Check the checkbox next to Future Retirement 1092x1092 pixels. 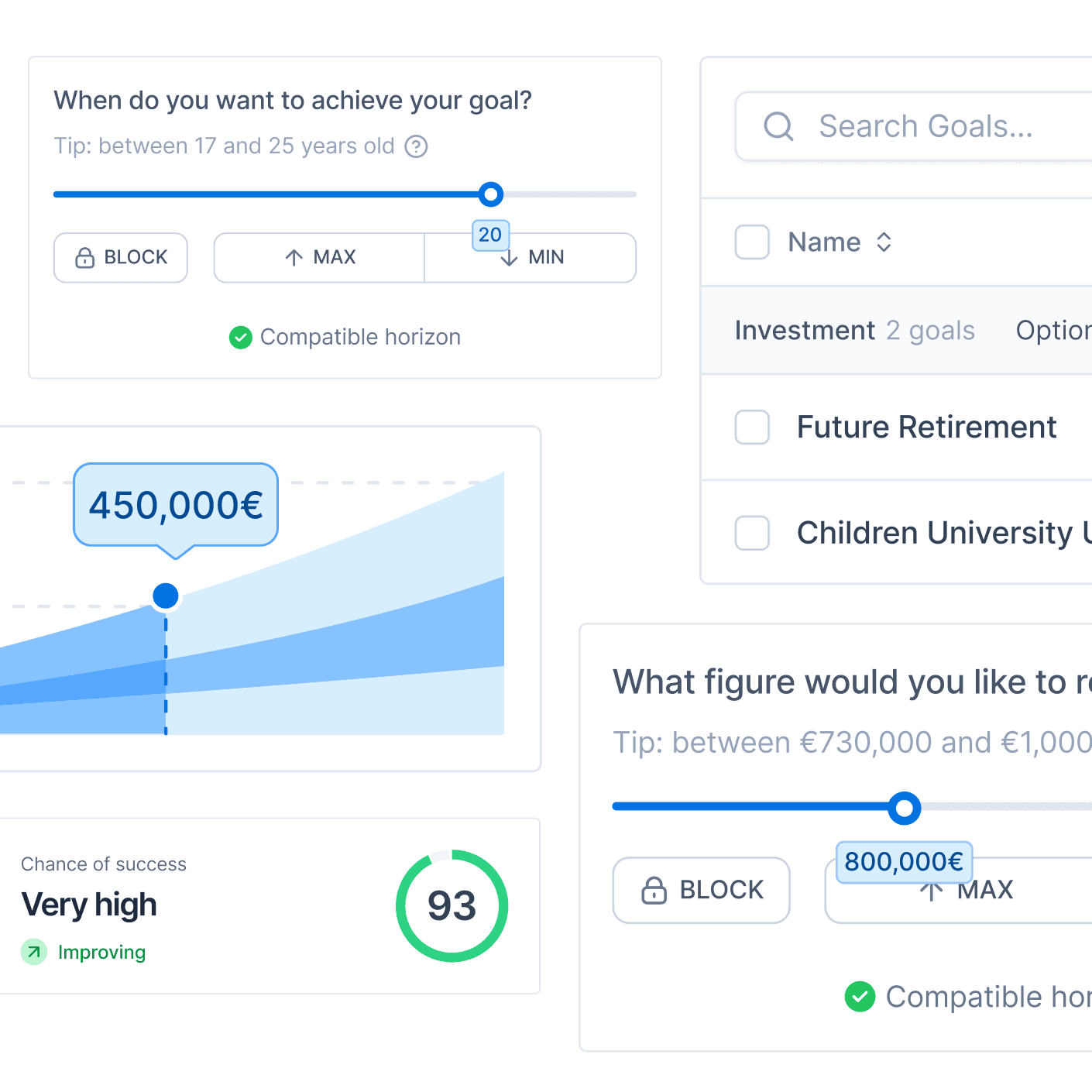752,427
